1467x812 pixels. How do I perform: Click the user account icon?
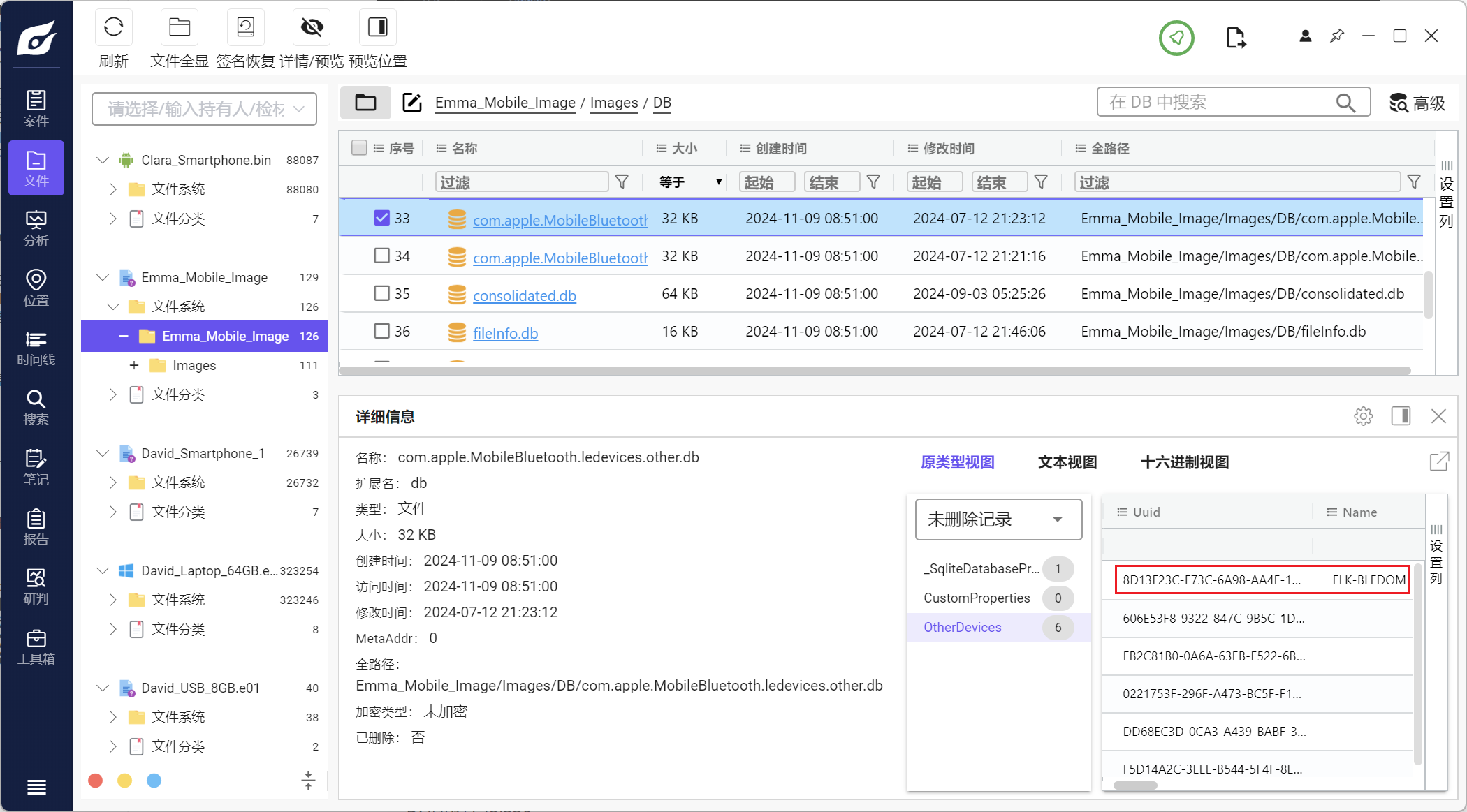coord(1305,36)
